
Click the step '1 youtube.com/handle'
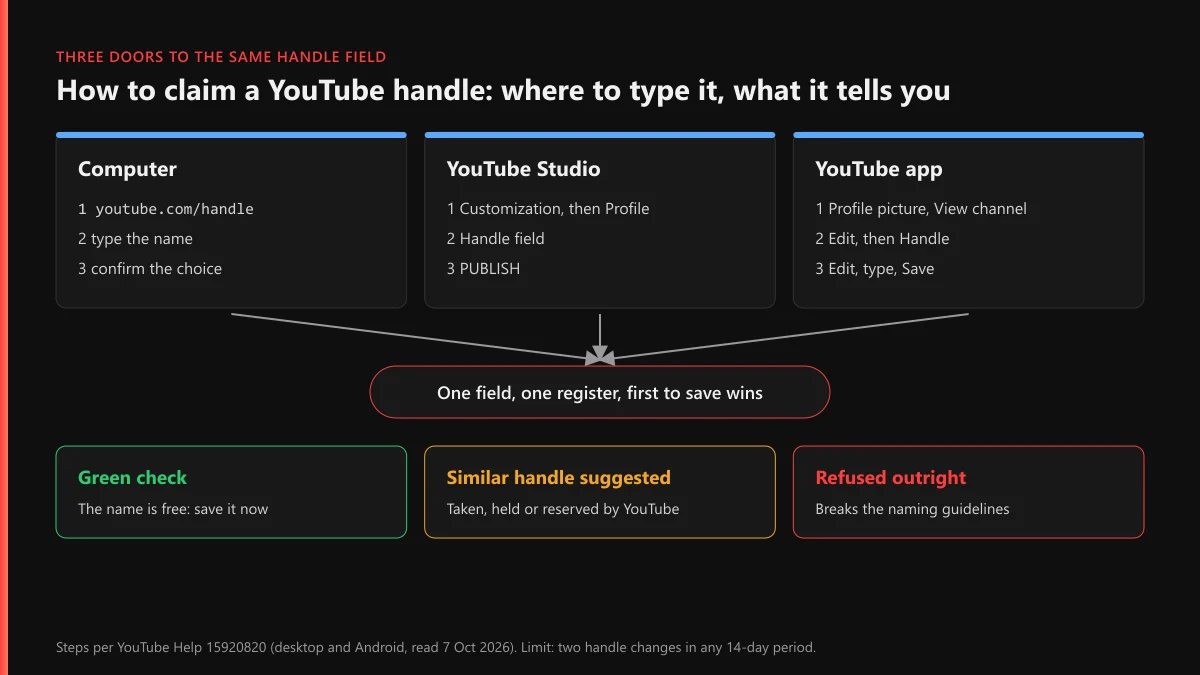166,209
